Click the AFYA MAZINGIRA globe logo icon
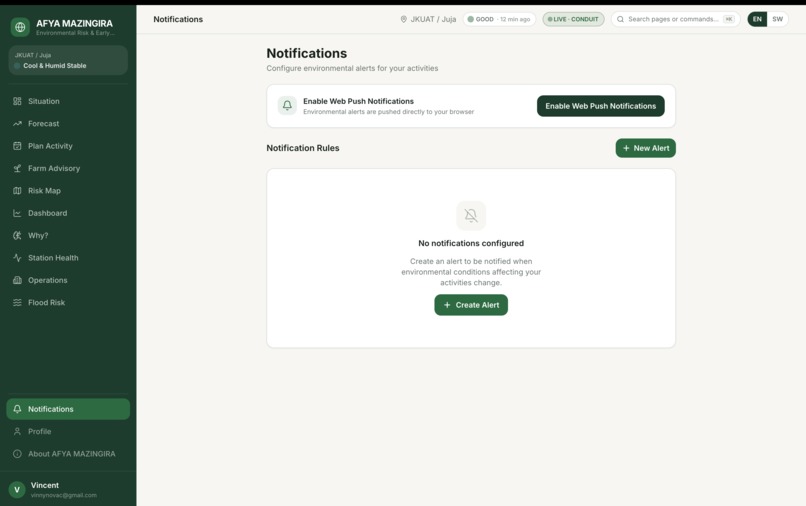The height and width of the screenshot is (506, 806). [20, 27]
